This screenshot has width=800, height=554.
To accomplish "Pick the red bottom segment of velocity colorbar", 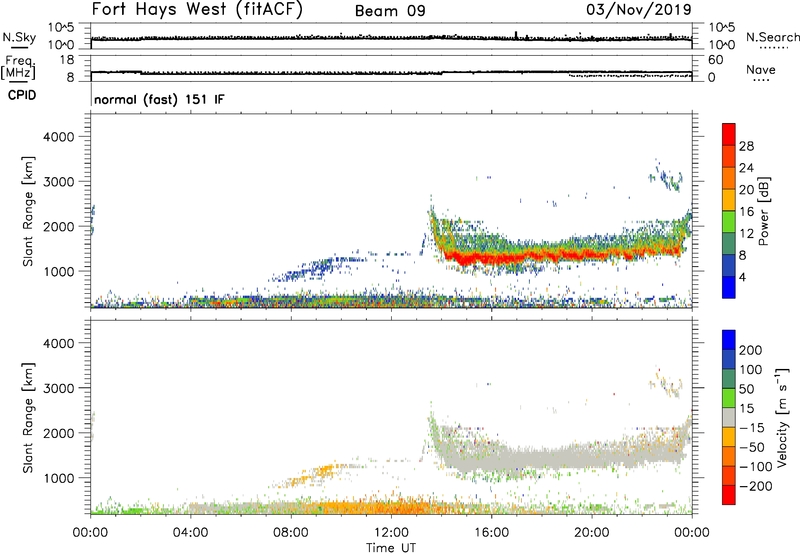I will tap(729, 495).
